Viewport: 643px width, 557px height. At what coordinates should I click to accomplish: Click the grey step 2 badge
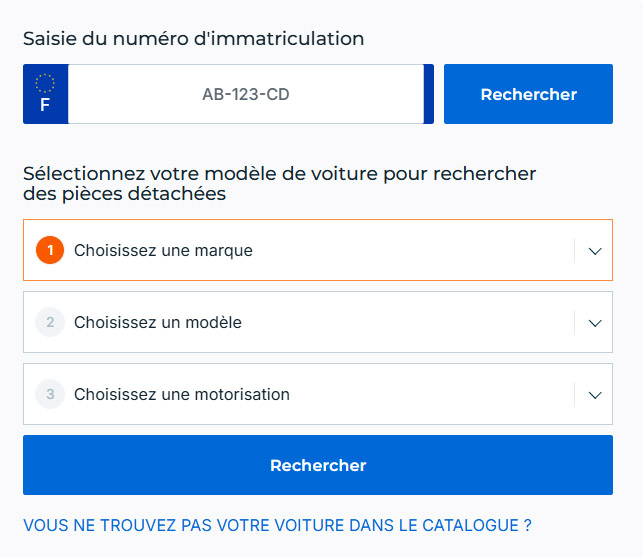[49, 322]
